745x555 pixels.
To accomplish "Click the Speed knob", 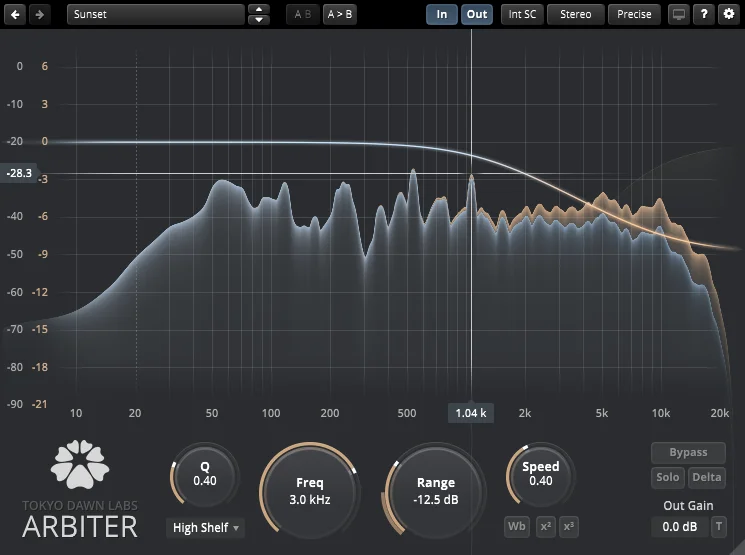I will (x=541, y=475).
